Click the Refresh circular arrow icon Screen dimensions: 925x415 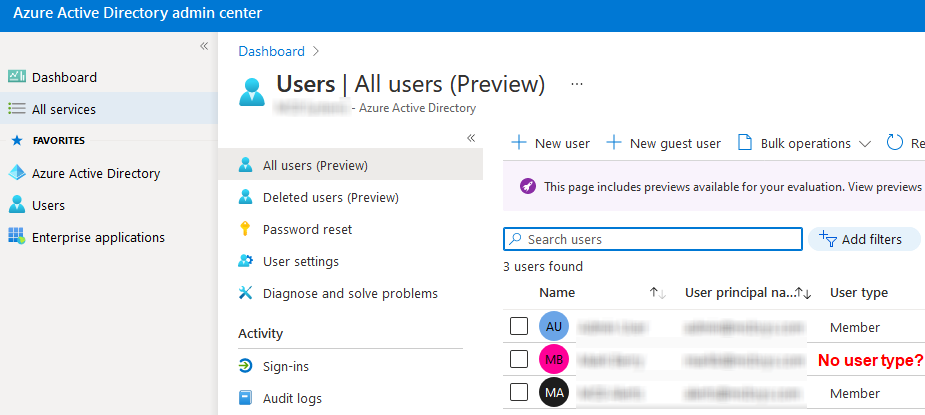point(895,143)
